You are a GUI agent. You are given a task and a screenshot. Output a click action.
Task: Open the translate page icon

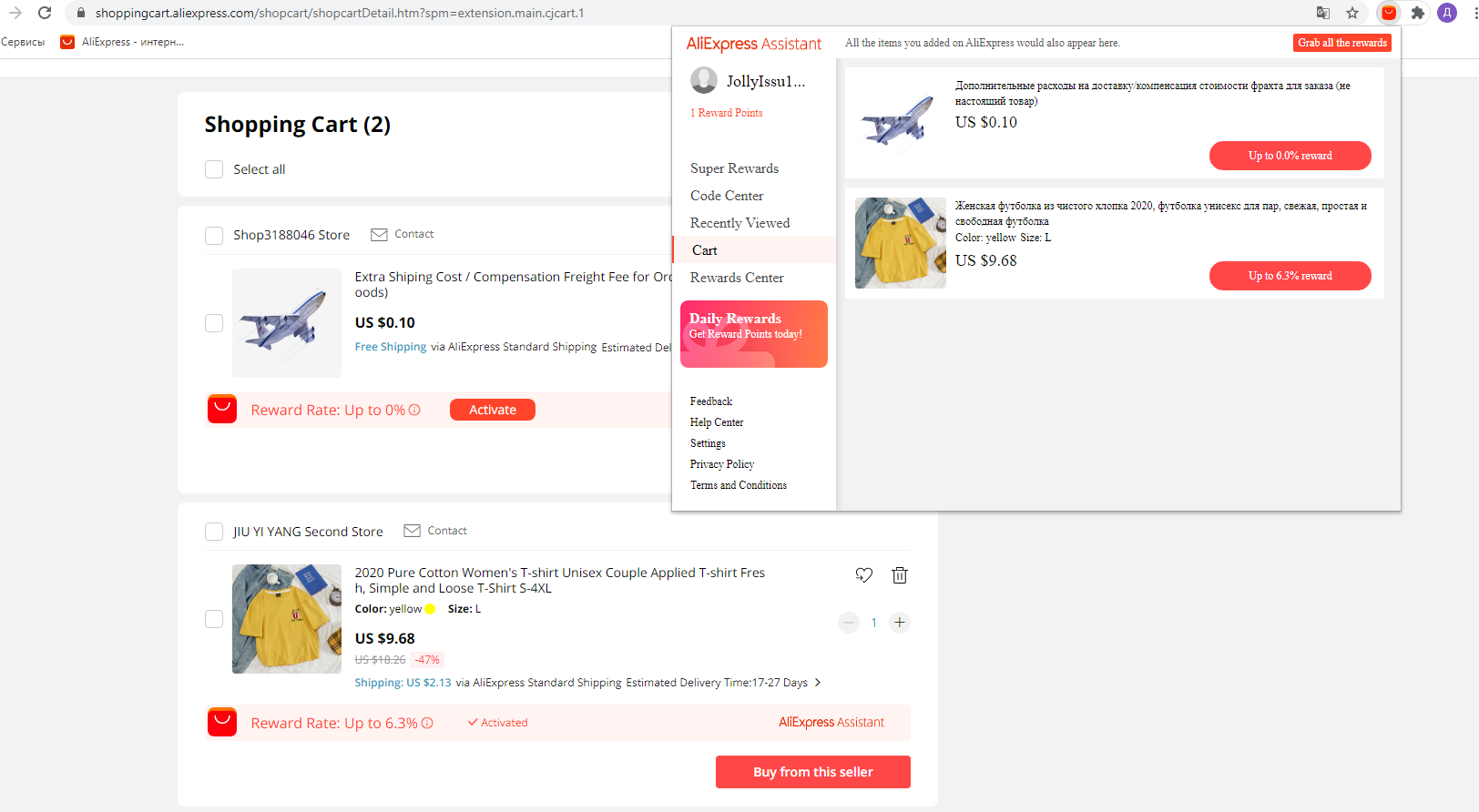[1323, 13]
